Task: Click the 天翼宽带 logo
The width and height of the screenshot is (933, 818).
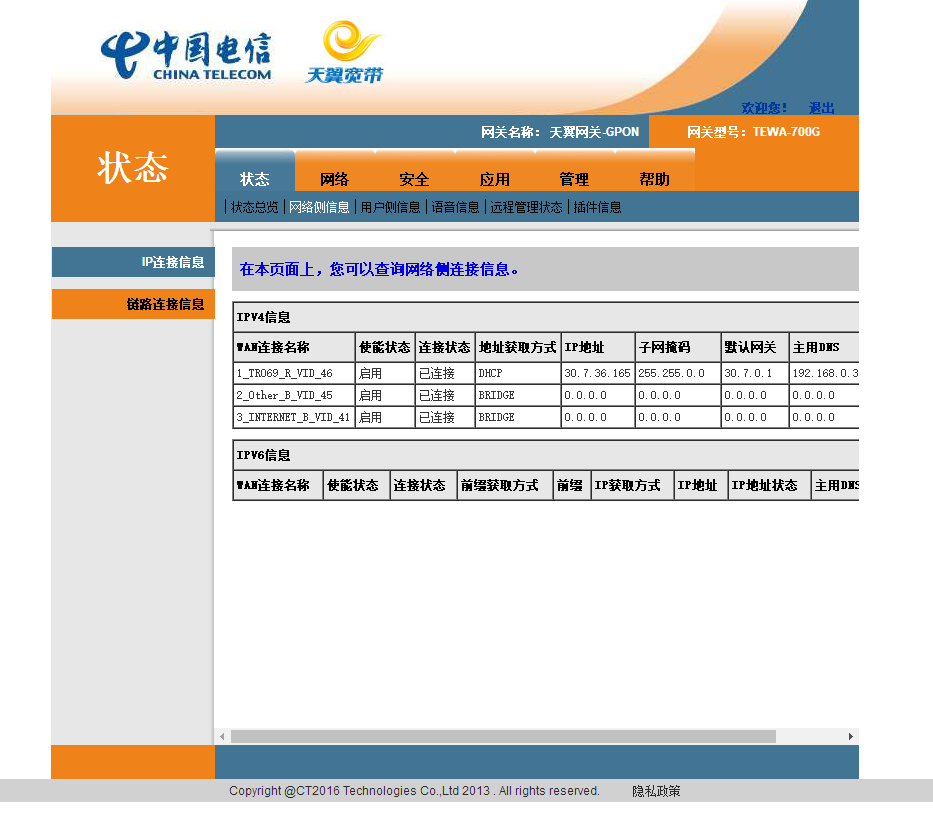Action: (345, 53)
